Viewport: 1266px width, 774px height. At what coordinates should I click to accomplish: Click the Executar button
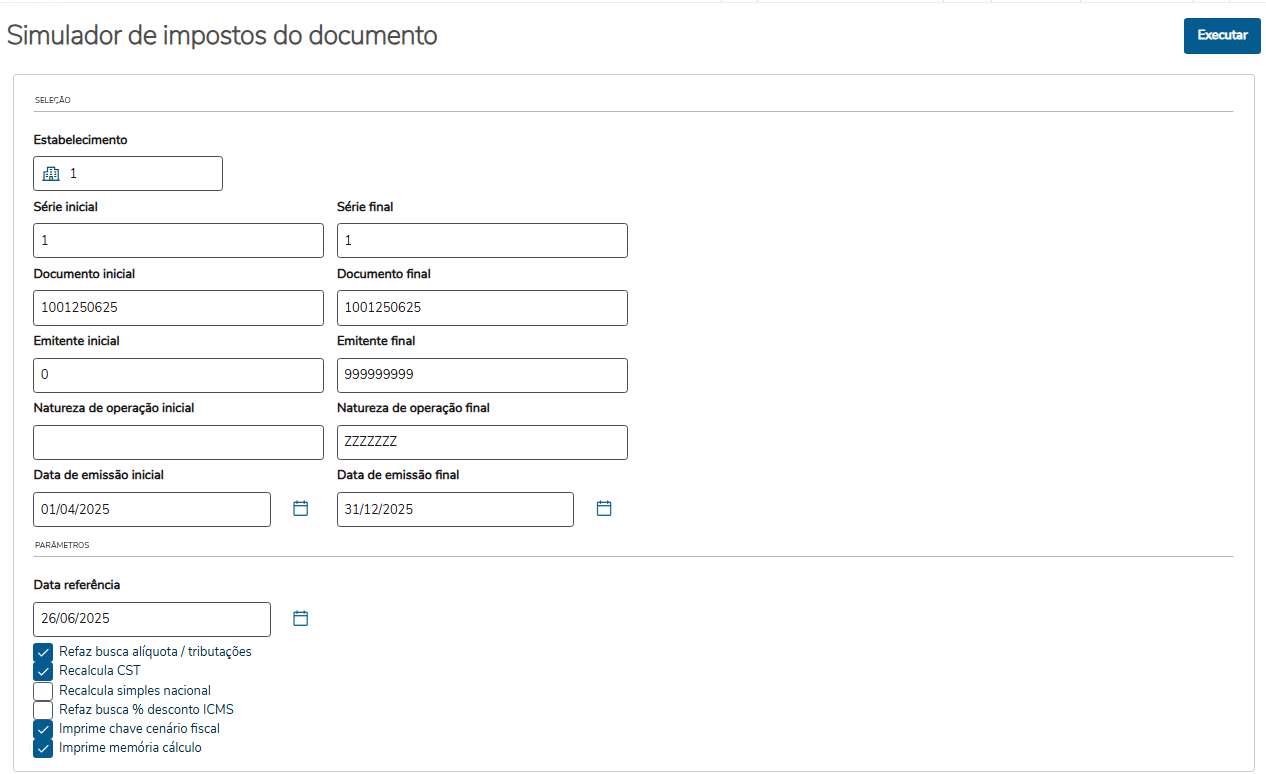(x=1222, y=35)
